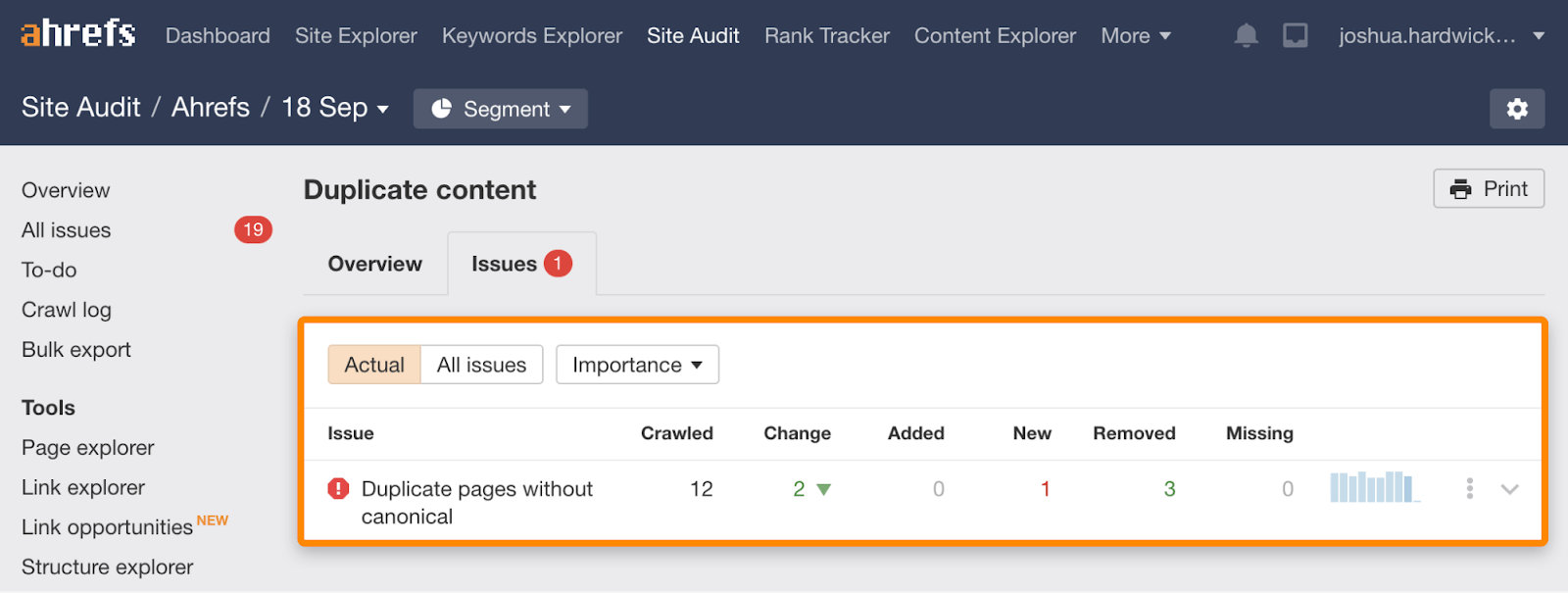
Task: Open Bulk export in the sidebar
Action: 76,350
